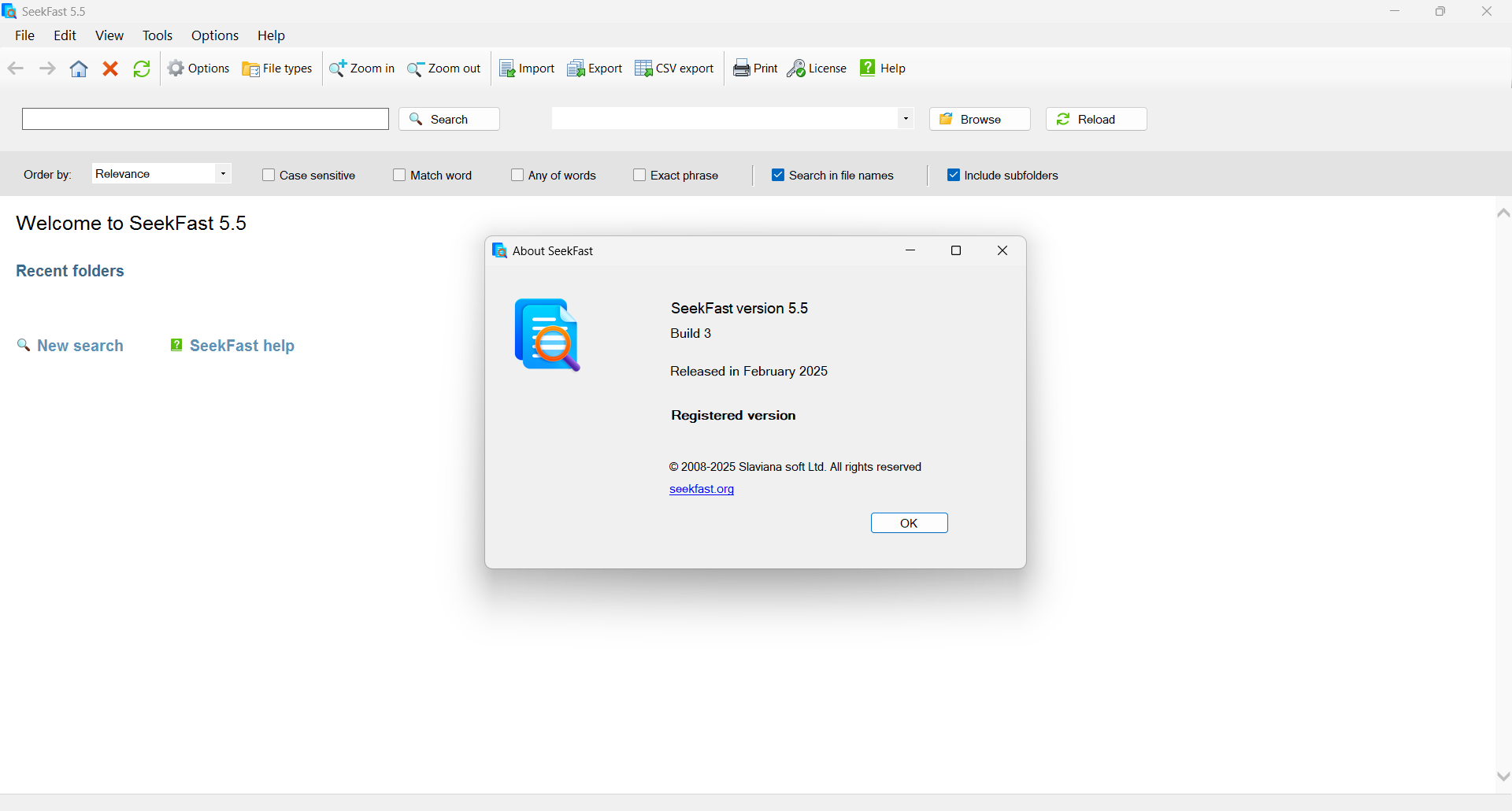The width and height of the screenshot is (1512, 811).
Task: Minimize the About SeekFast dialog
Action: [910, 250]
